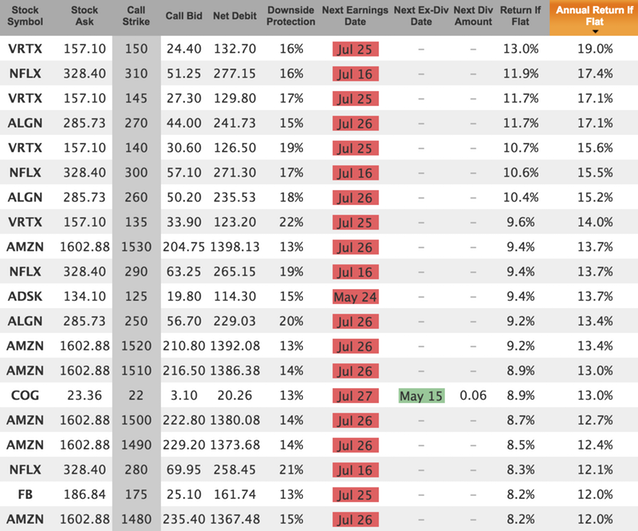Select VRTX symbol in the 140 strike row

pyautogui.click(x=25, y=148)
